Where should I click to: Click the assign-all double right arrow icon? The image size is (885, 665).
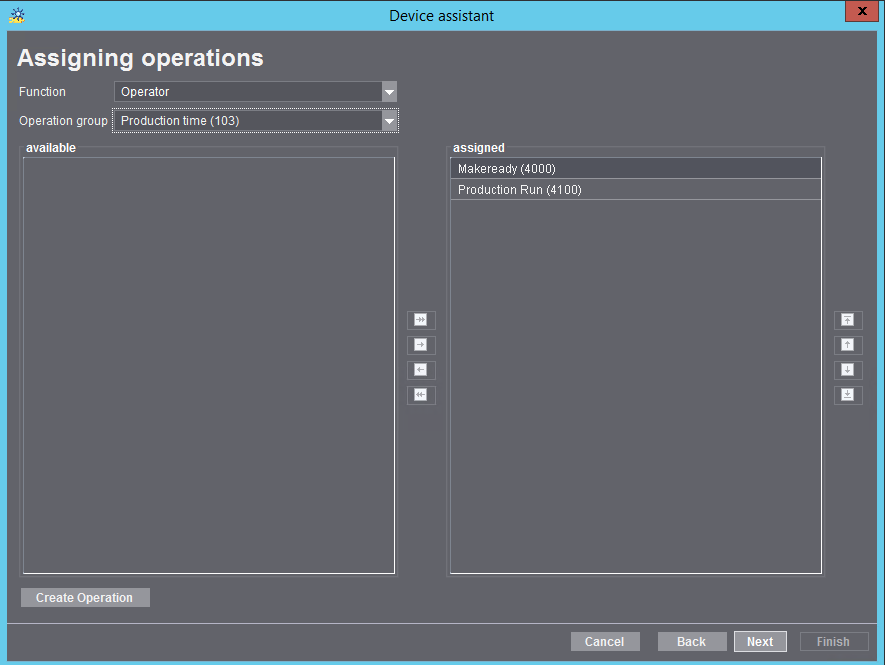[x=421, y=320]
